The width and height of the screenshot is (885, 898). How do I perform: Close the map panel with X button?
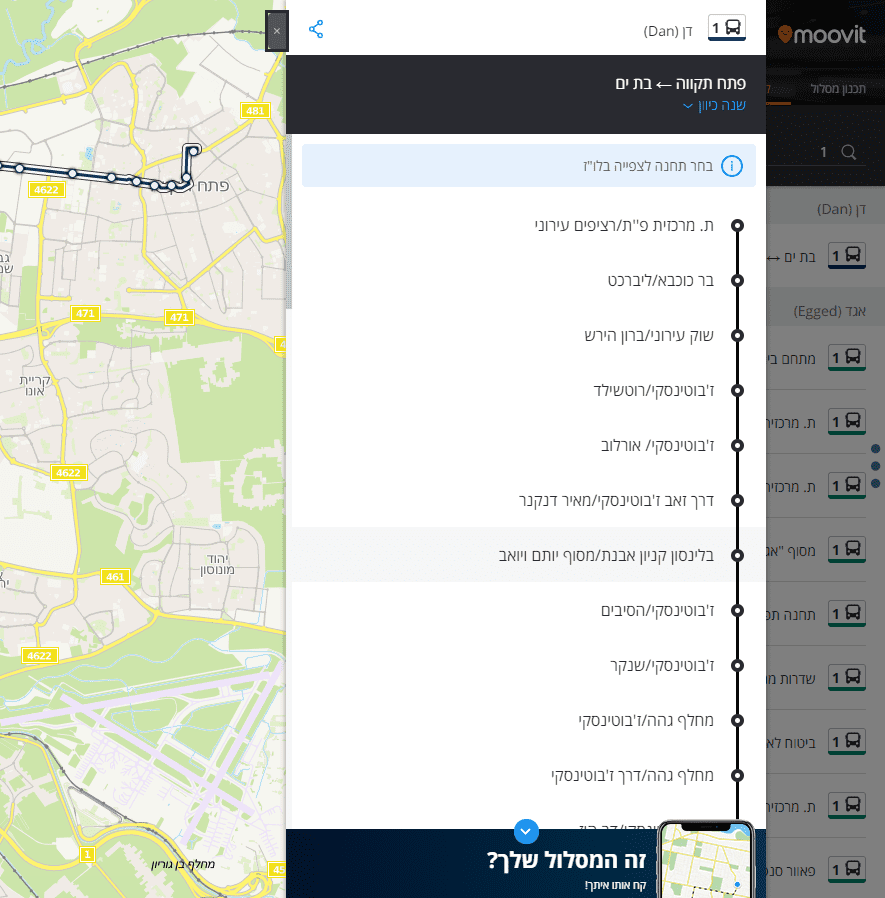pyautogui.click(x=277, y=31)
